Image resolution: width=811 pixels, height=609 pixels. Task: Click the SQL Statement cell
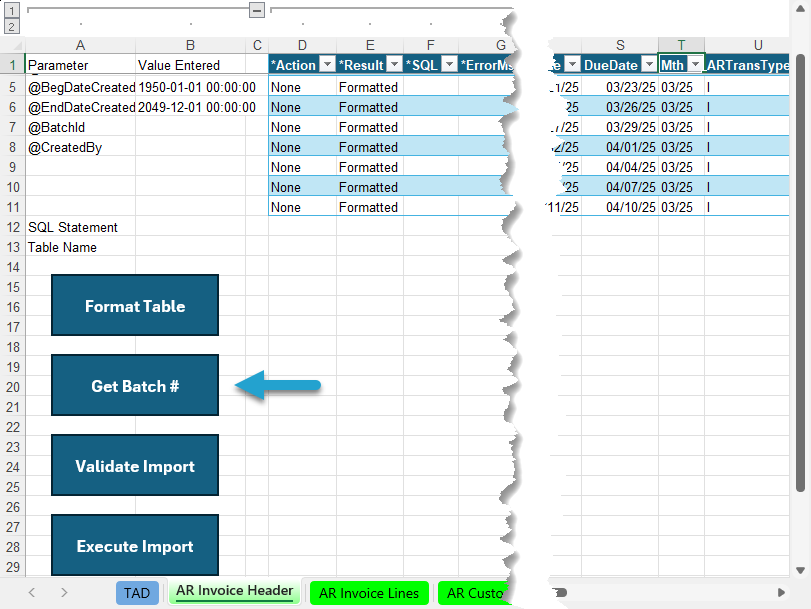click(81, 227)
